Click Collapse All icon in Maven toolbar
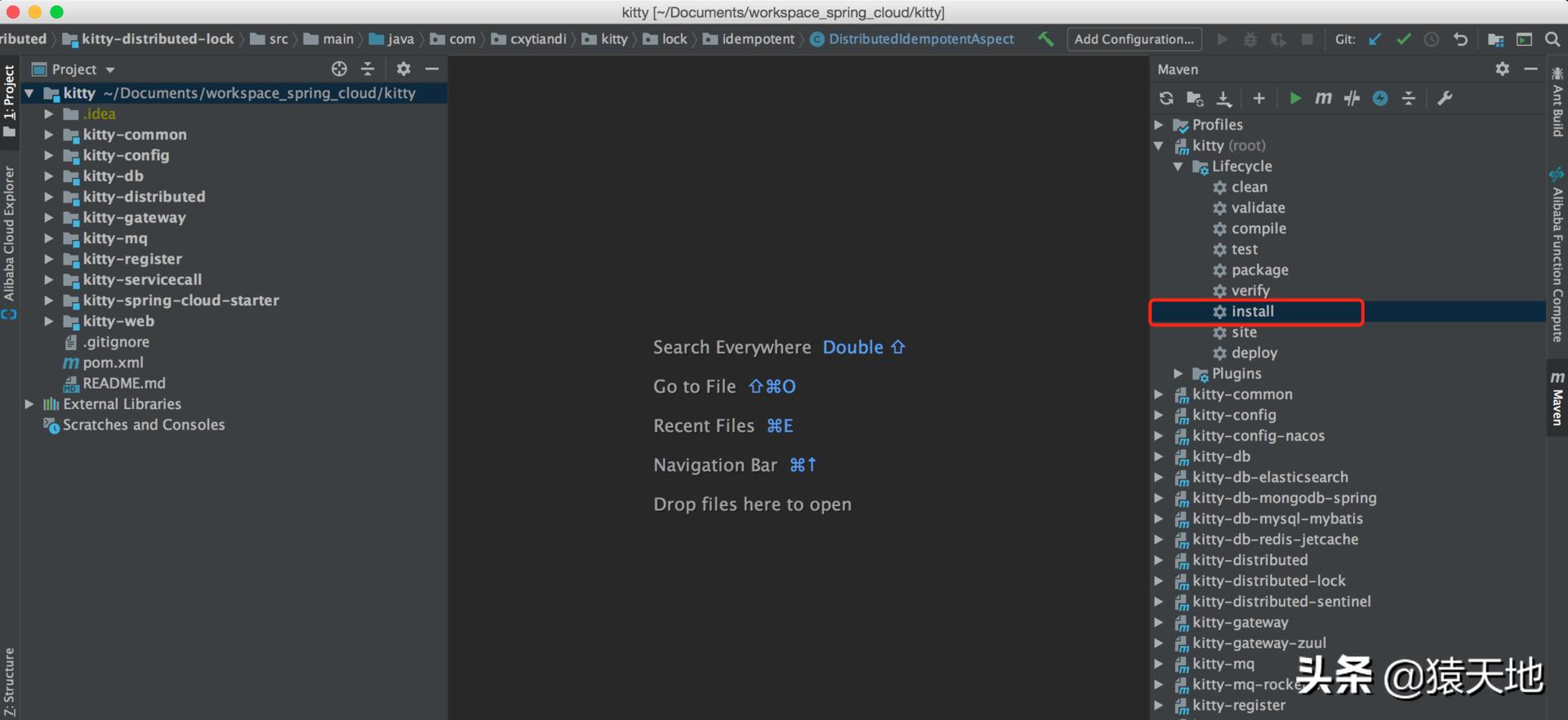1568x720 pixels. pos(1409,99)
